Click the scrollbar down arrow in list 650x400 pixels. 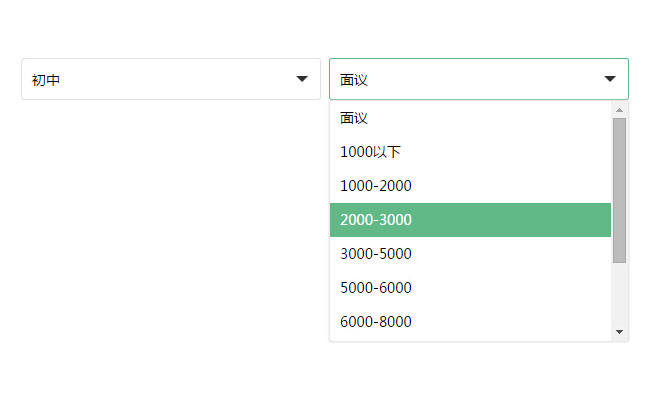[619, 332]
